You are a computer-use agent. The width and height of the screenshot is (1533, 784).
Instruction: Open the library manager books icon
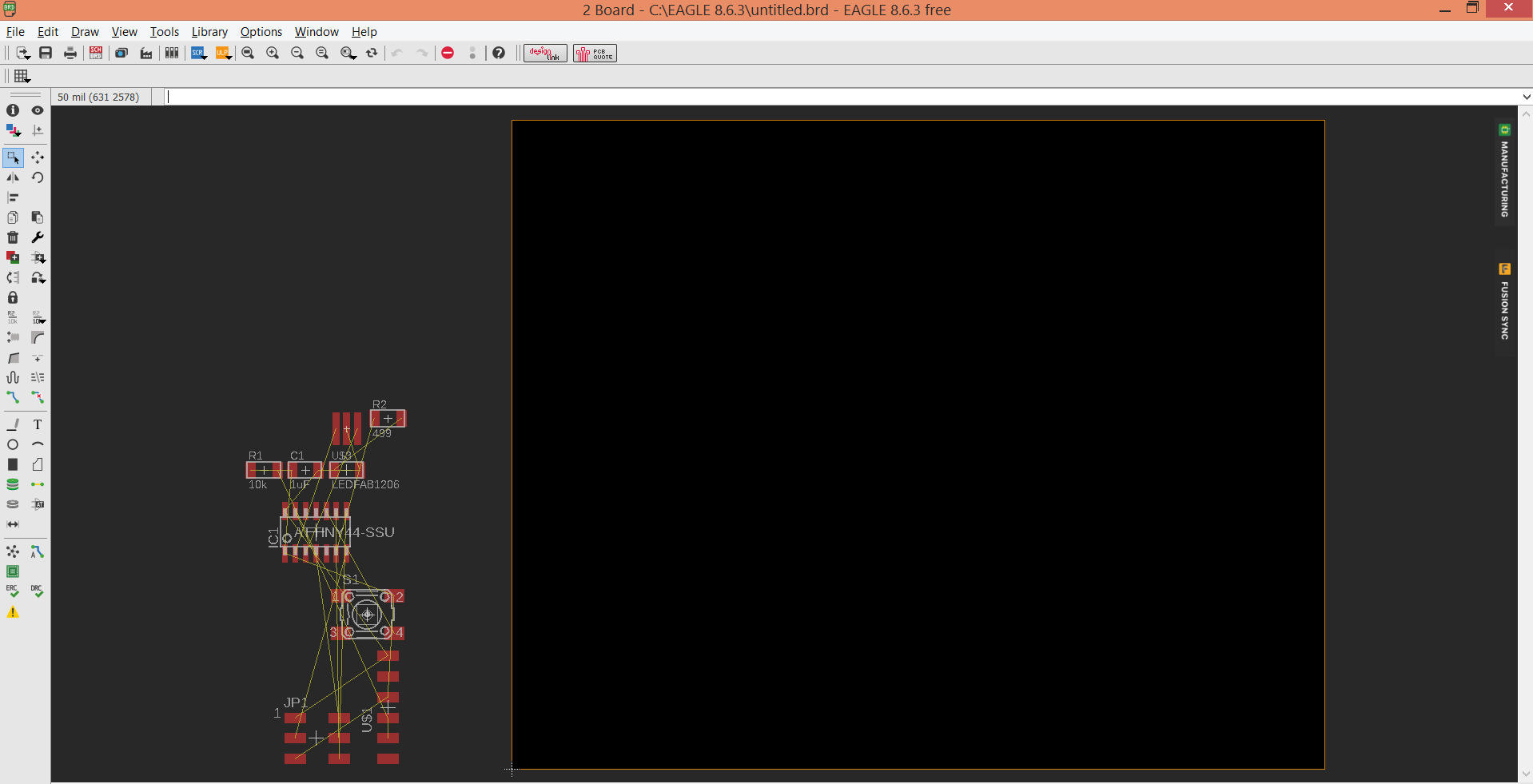tap(172, 53)
